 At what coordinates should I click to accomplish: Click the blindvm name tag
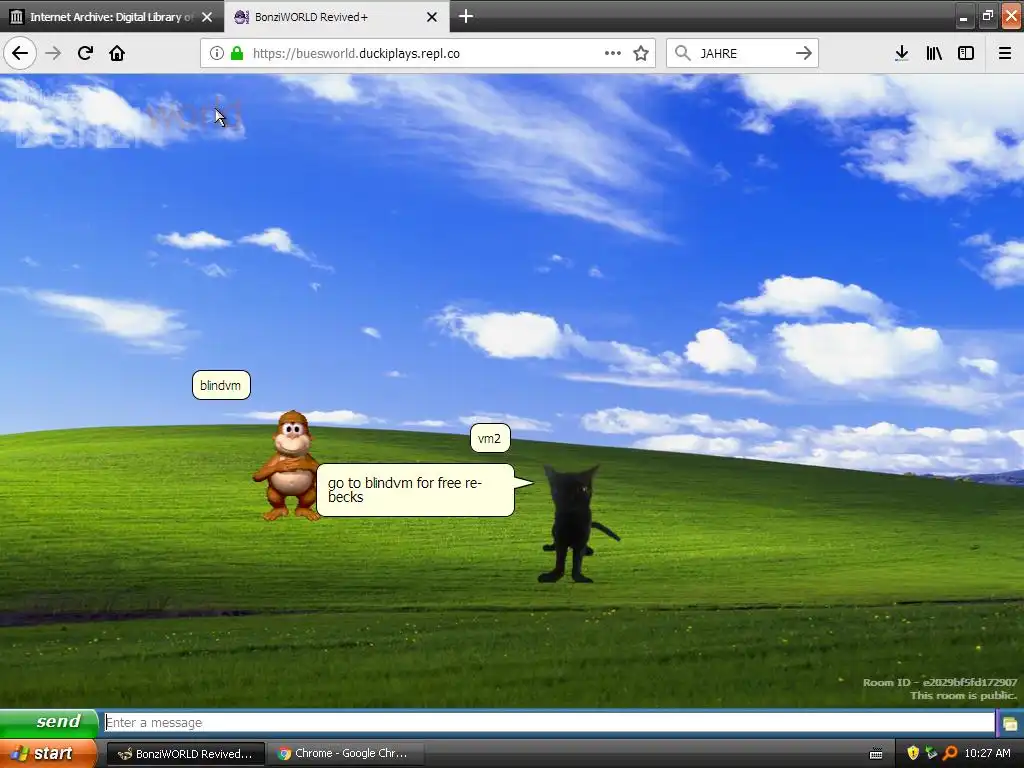[221, 385]
